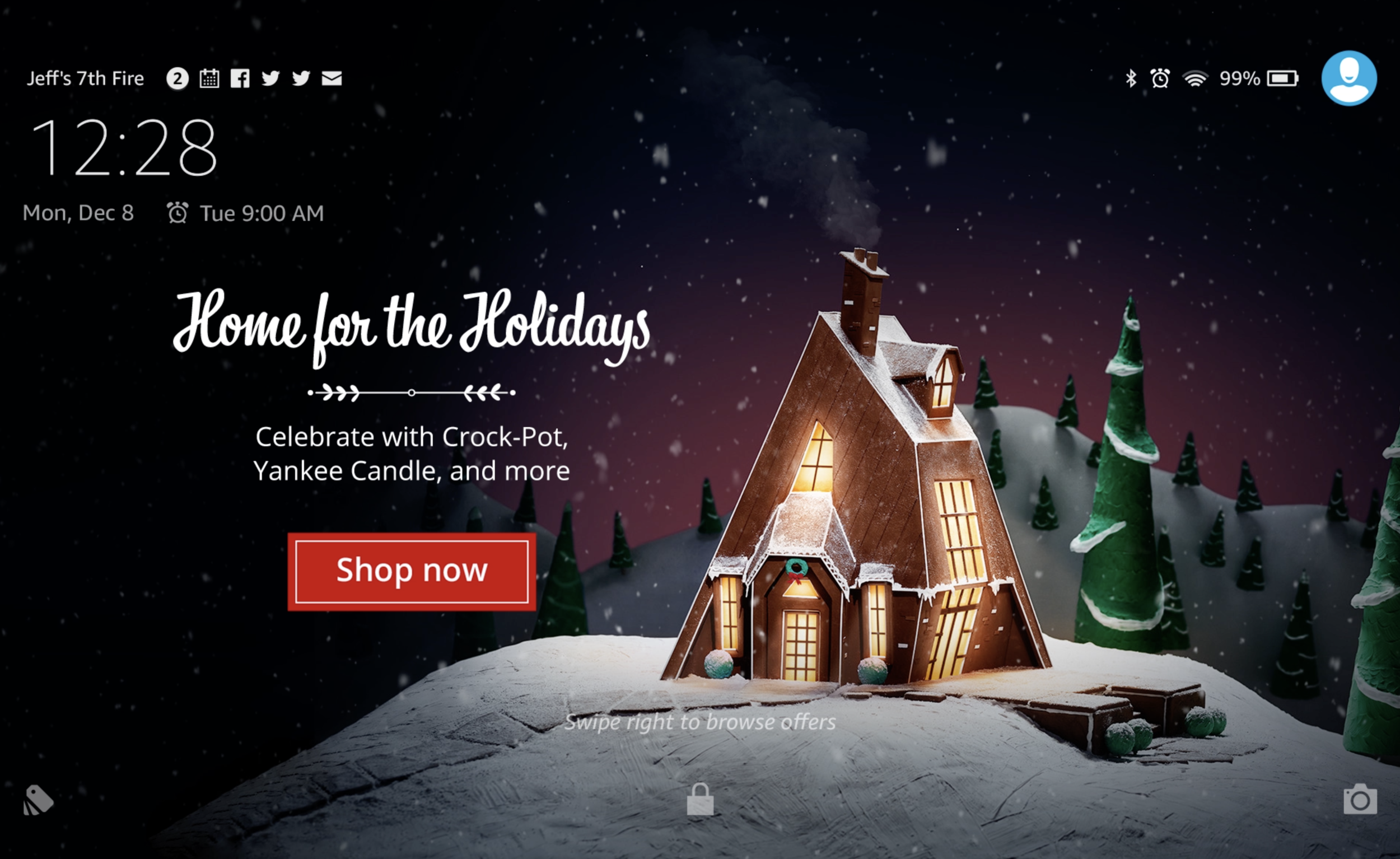Launch the camera from the lock screen icon
Screen dimensions: 1400x859
tap(1360, 799)
